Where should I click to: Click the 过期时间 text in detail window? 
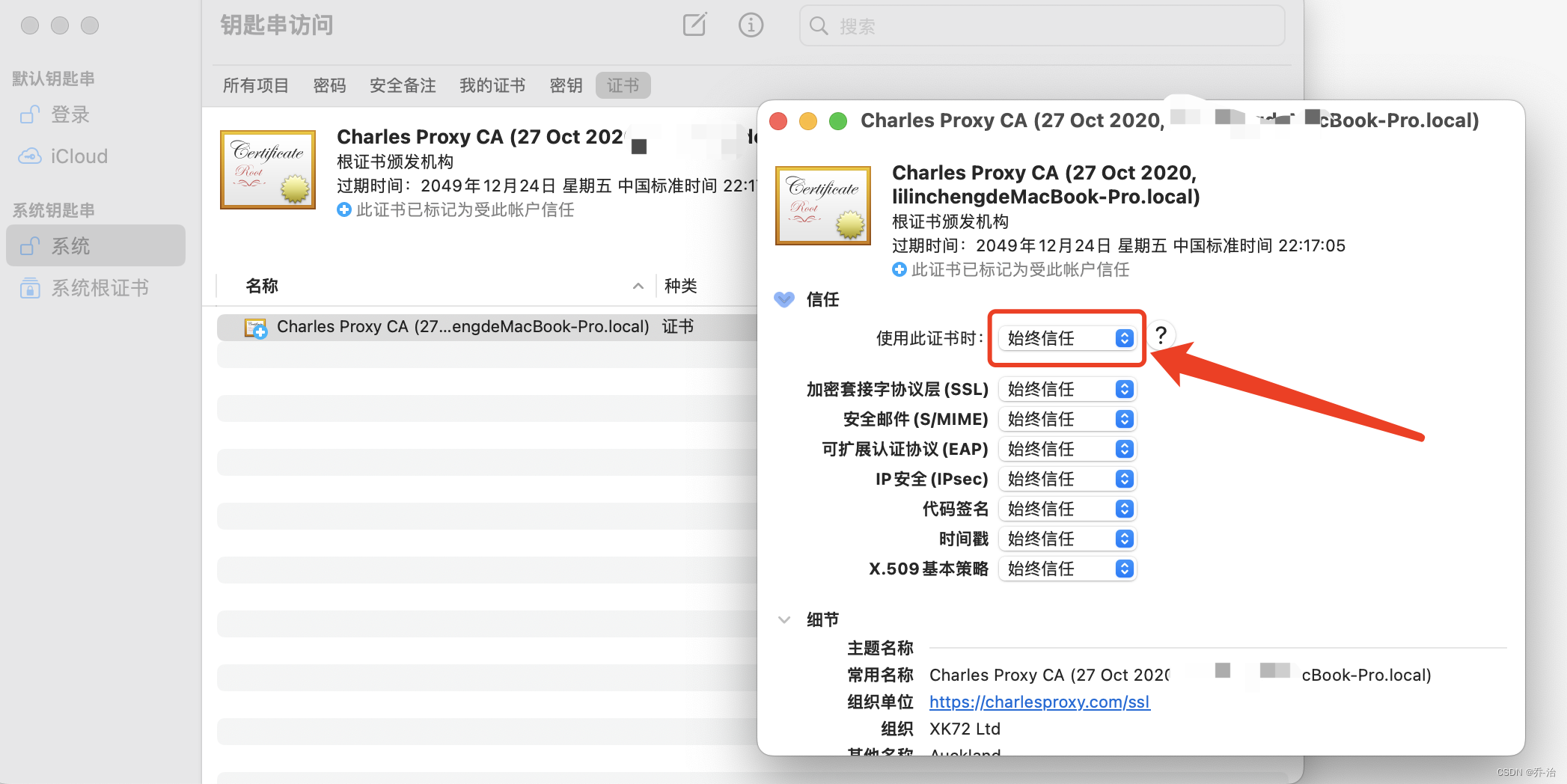pos(1119,245)
